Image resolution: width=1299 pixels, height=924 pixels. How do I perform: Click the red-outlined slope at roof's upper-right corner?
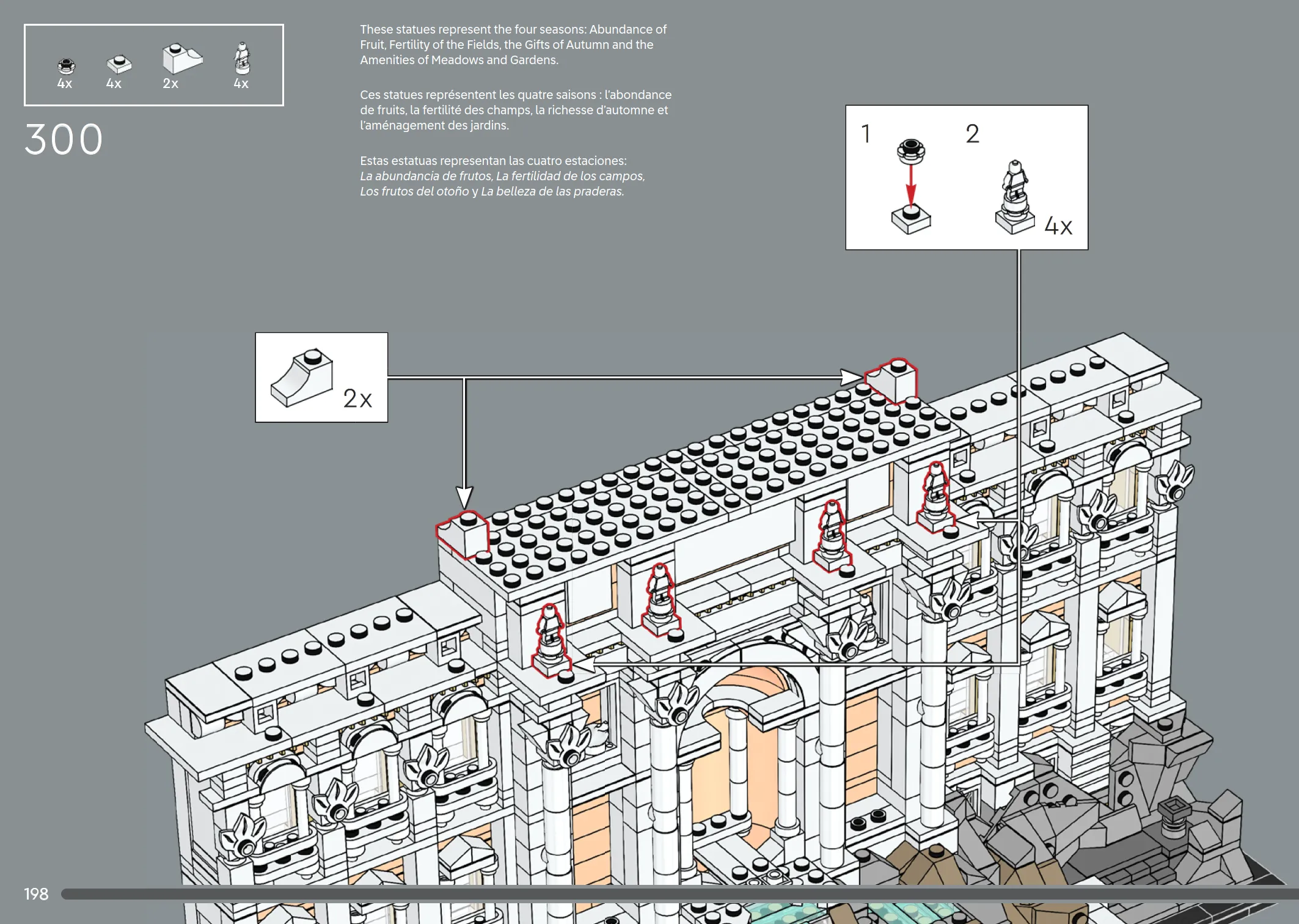tap(891, 381)
